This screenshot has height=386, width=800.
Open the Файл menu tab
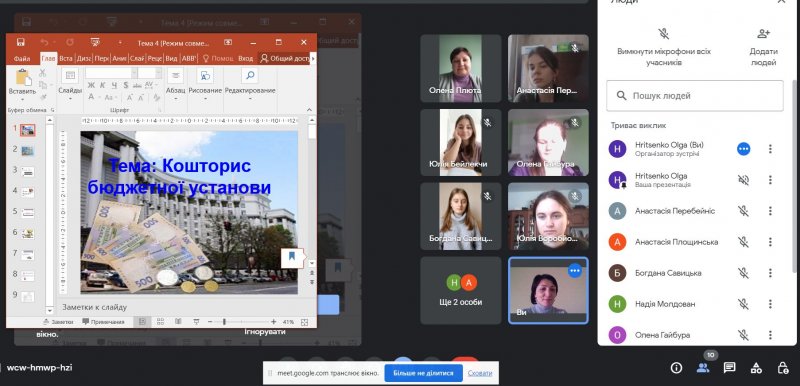pos(22,59)
